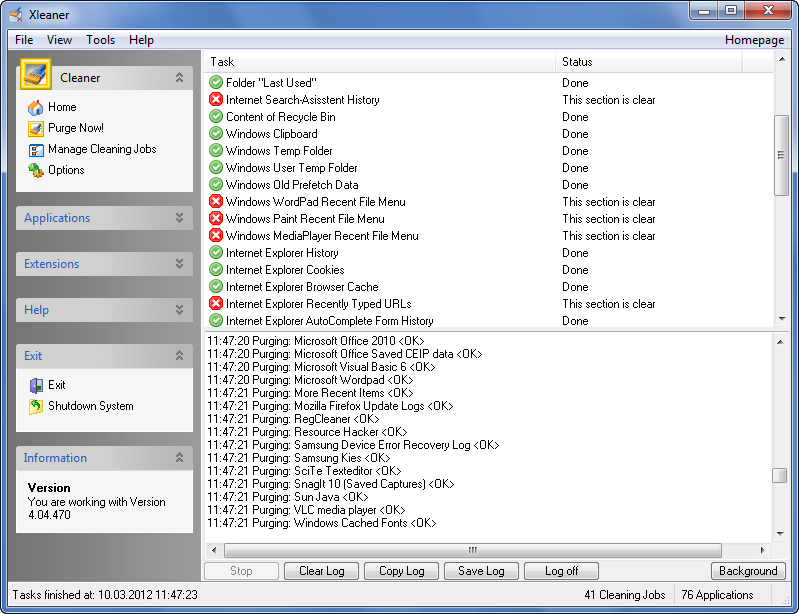The height and width of the screenshot is (614, 799).
Task: Expand the Extensions panel chevron
Action: tap(179, 264)
